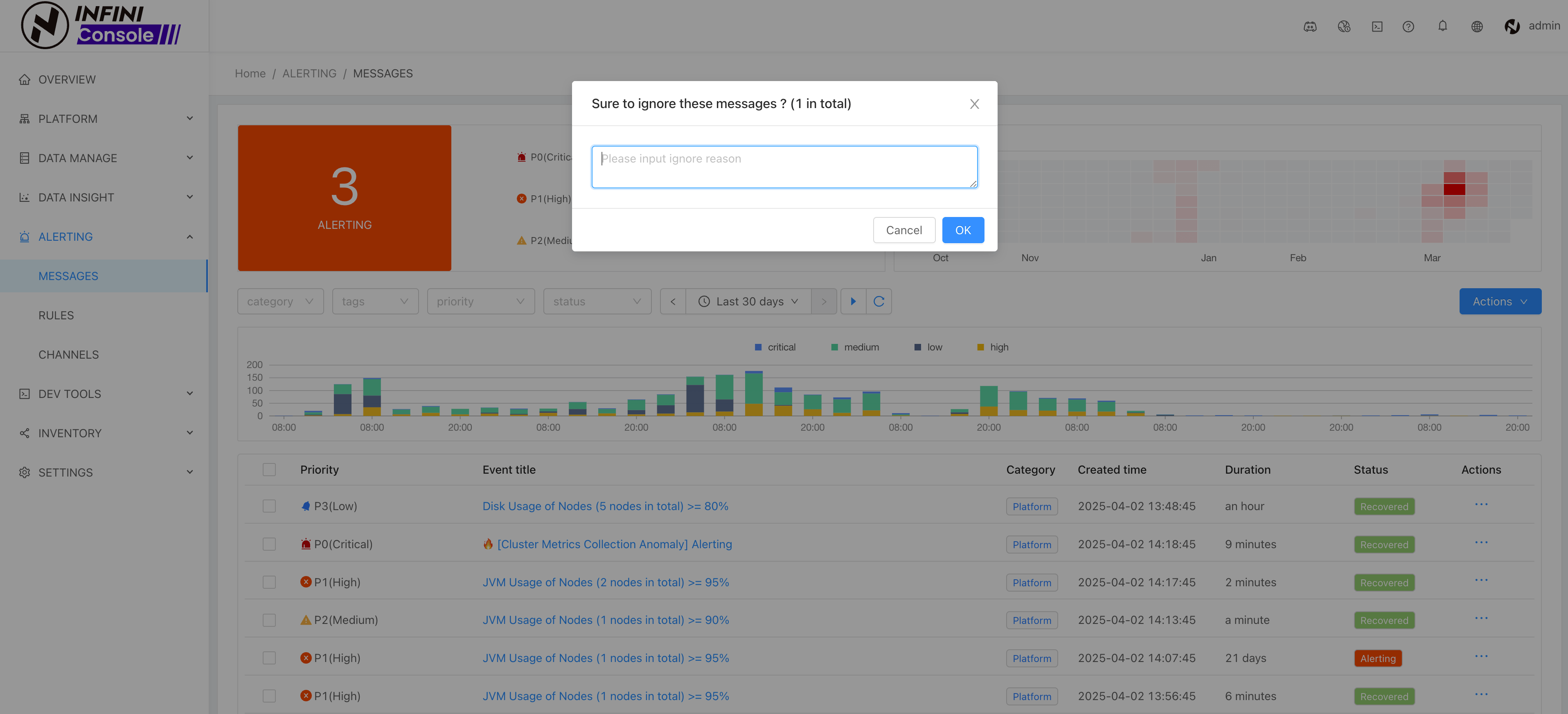Close the ignore messages dialog

click(974, 104)
